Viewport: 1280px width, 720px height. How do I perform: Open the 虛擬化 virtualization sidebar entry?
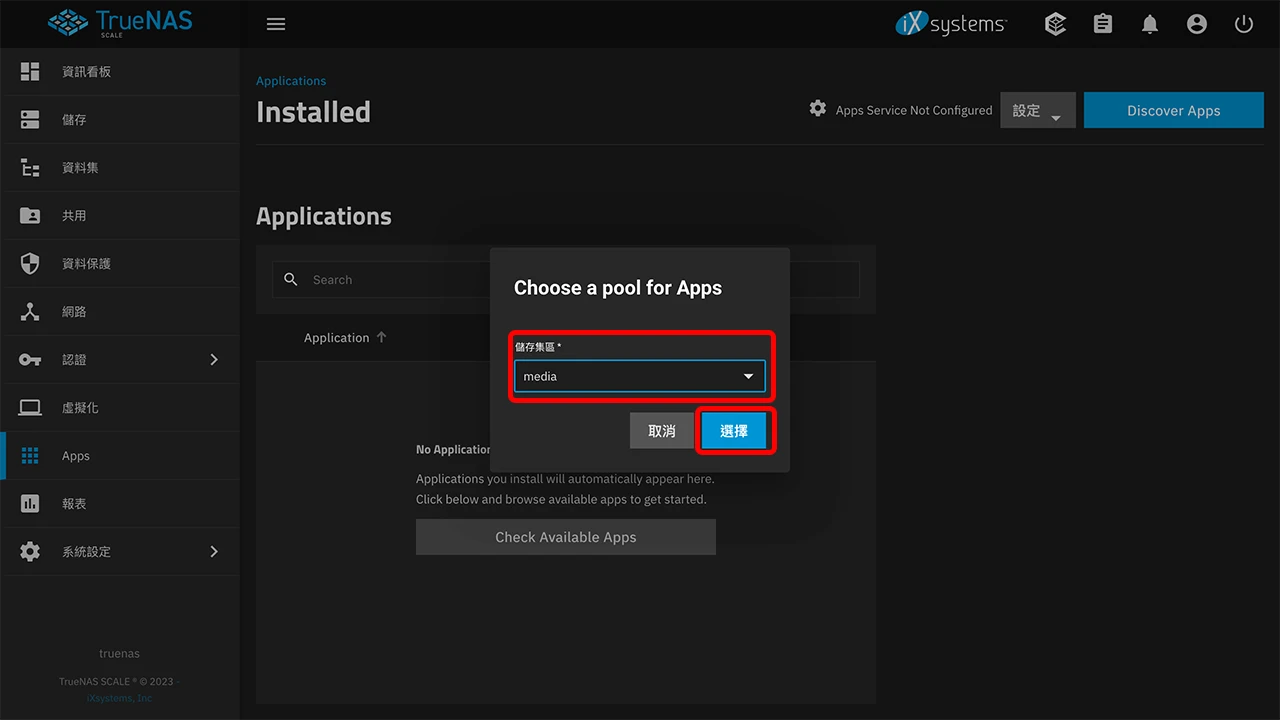[81, 407]
